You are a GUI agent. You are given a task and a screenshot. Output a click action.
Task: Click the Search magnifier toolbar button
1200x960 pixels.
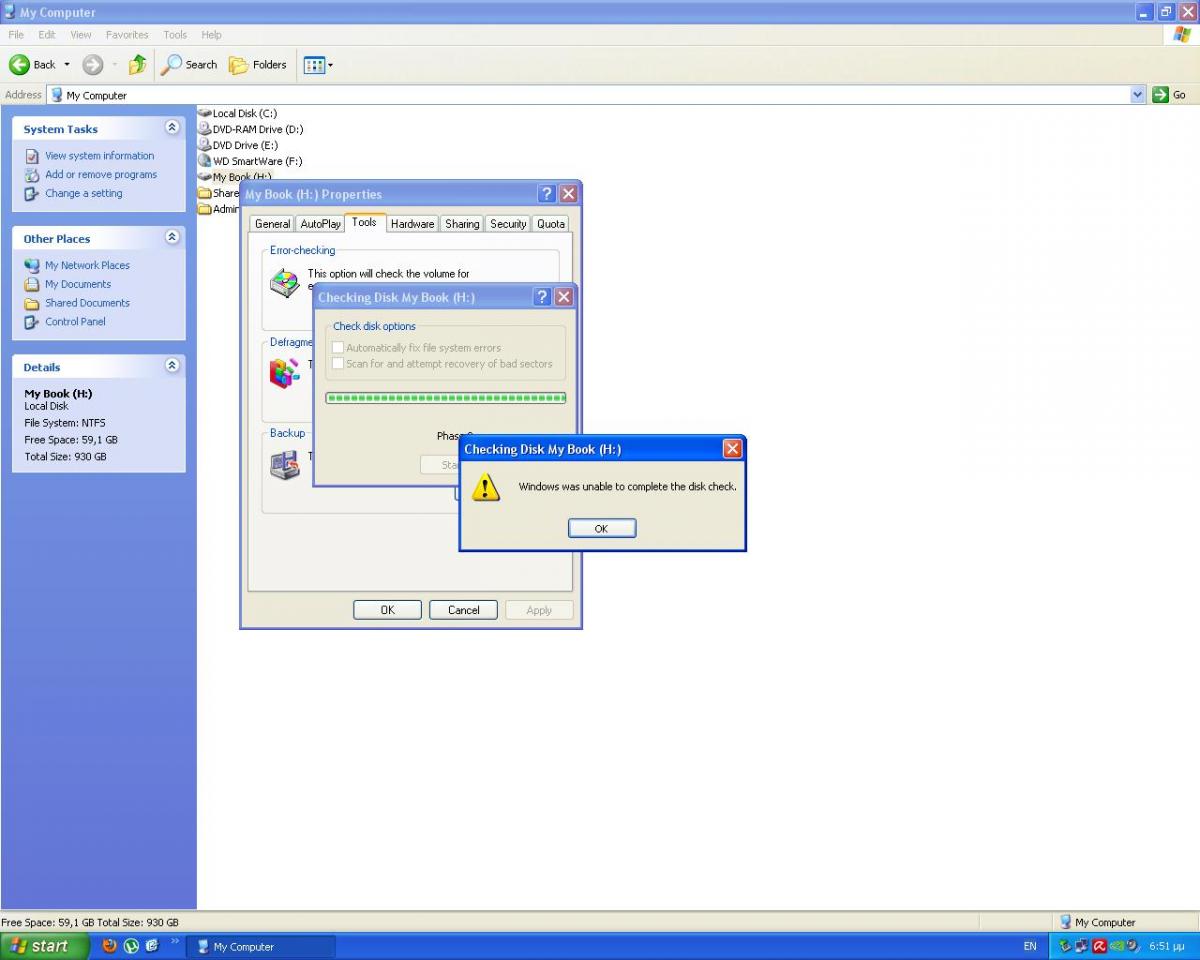(x=189, y=65)
